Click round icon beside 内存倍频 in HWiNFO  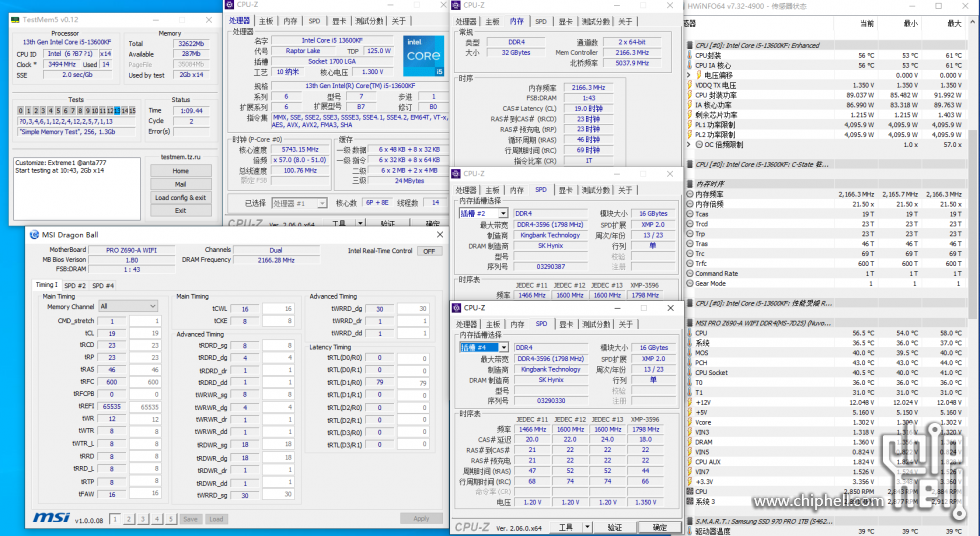pyautogui.click(x=689, y=204)
